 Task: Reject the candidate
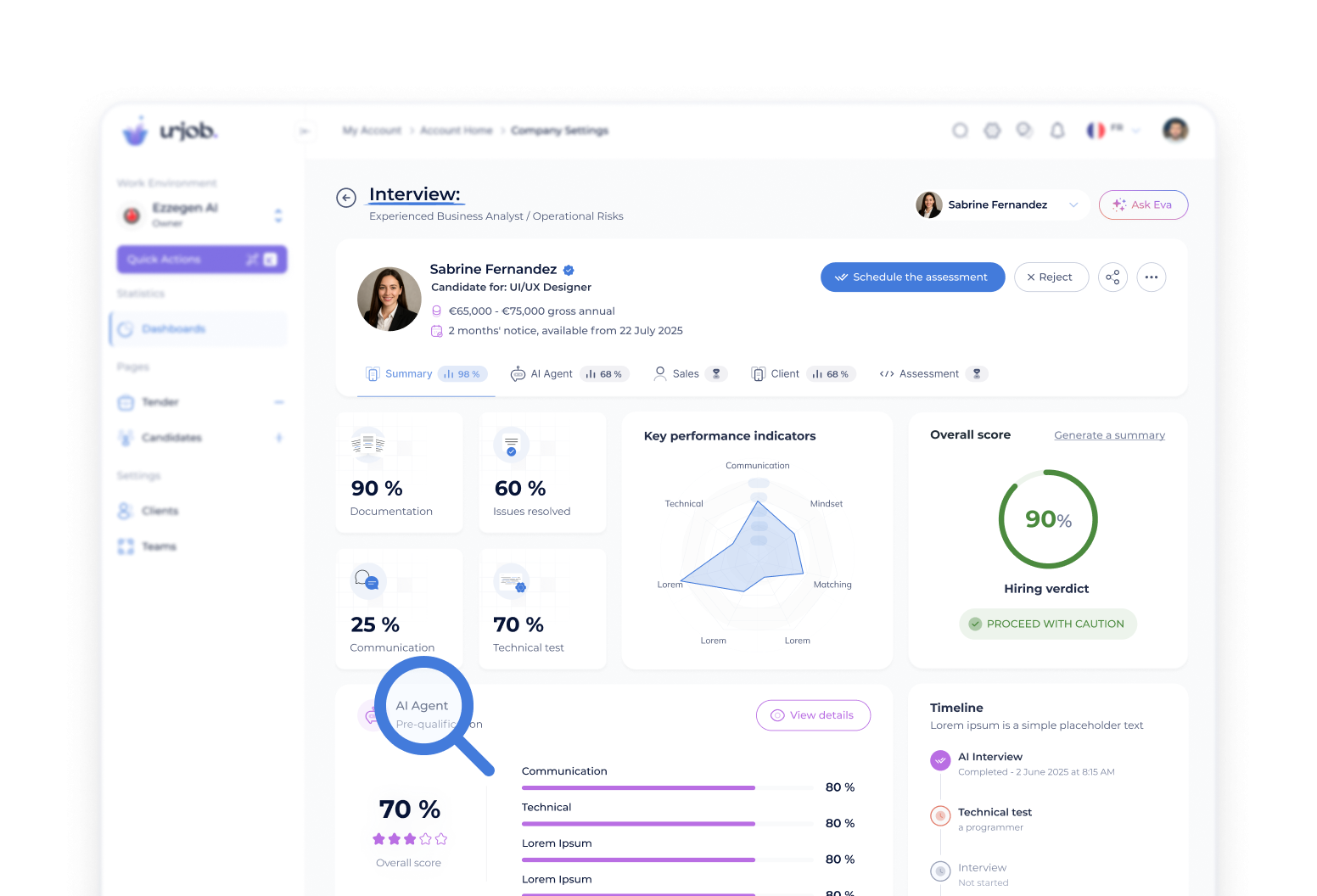[x=1051, y=277]
